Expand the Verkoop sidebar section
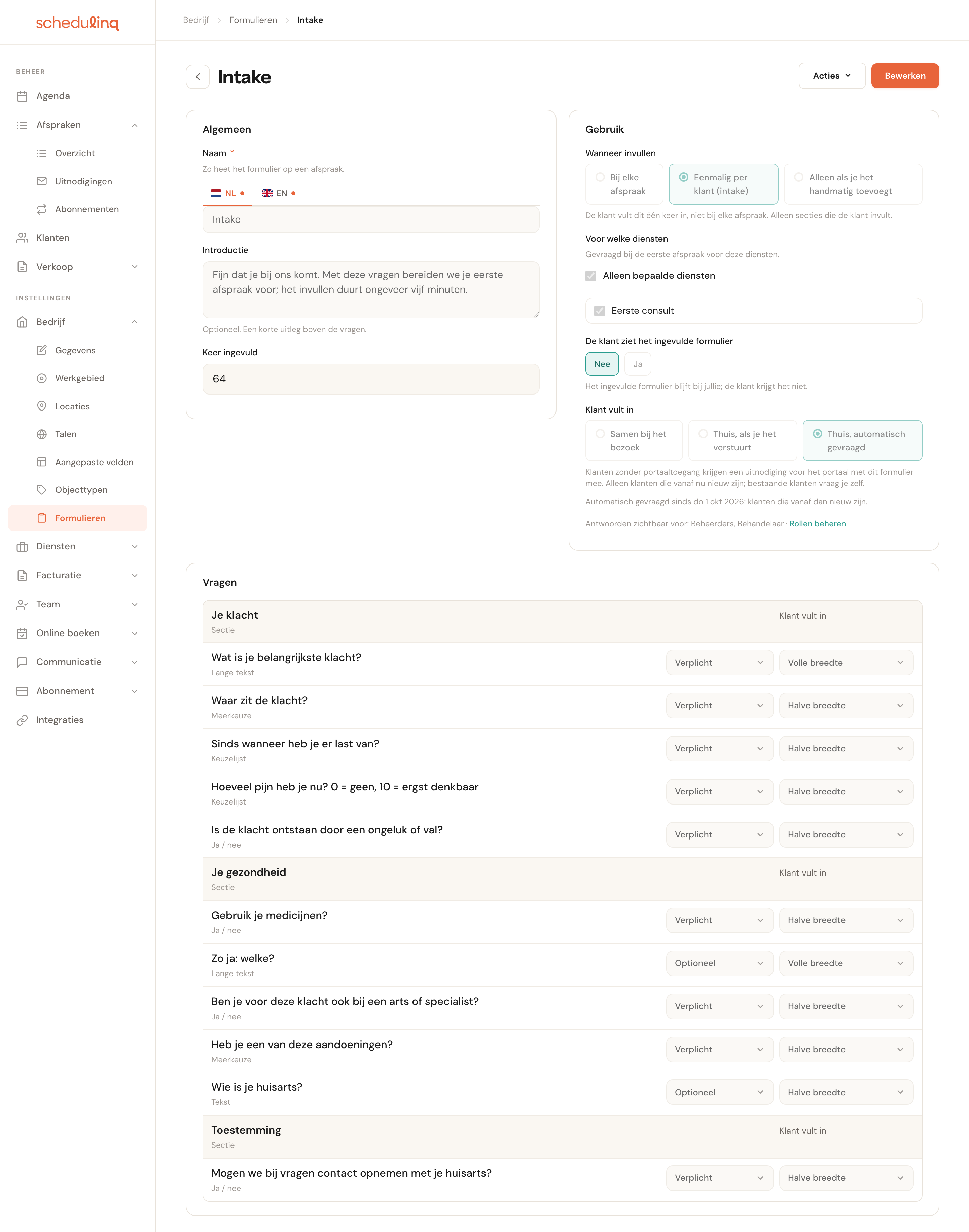This screenshot has height=1232, width=969. tap(135, 267)
